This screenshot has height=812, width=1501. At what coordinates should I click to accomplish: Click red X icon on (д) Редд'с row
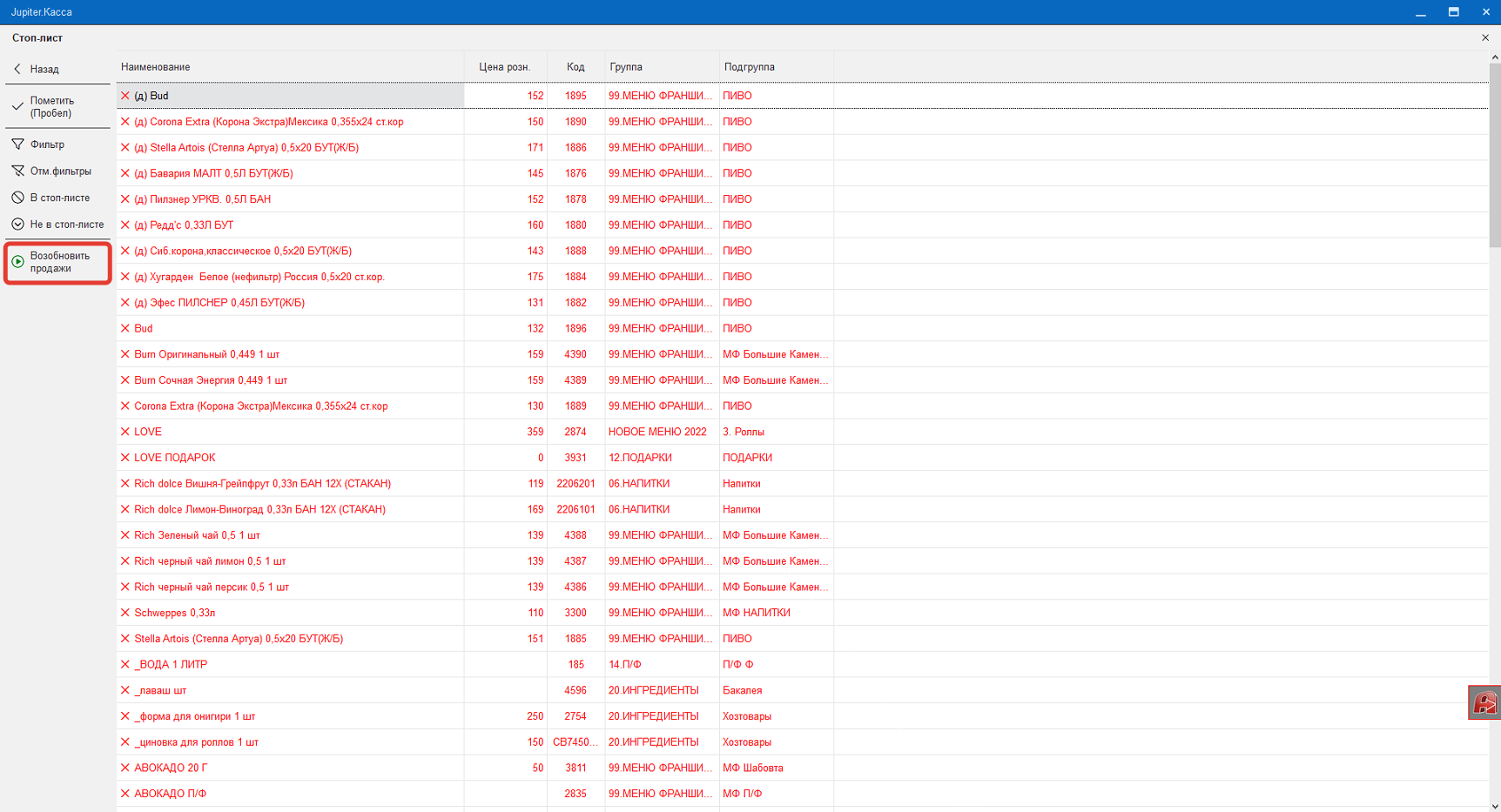[125, 225]
